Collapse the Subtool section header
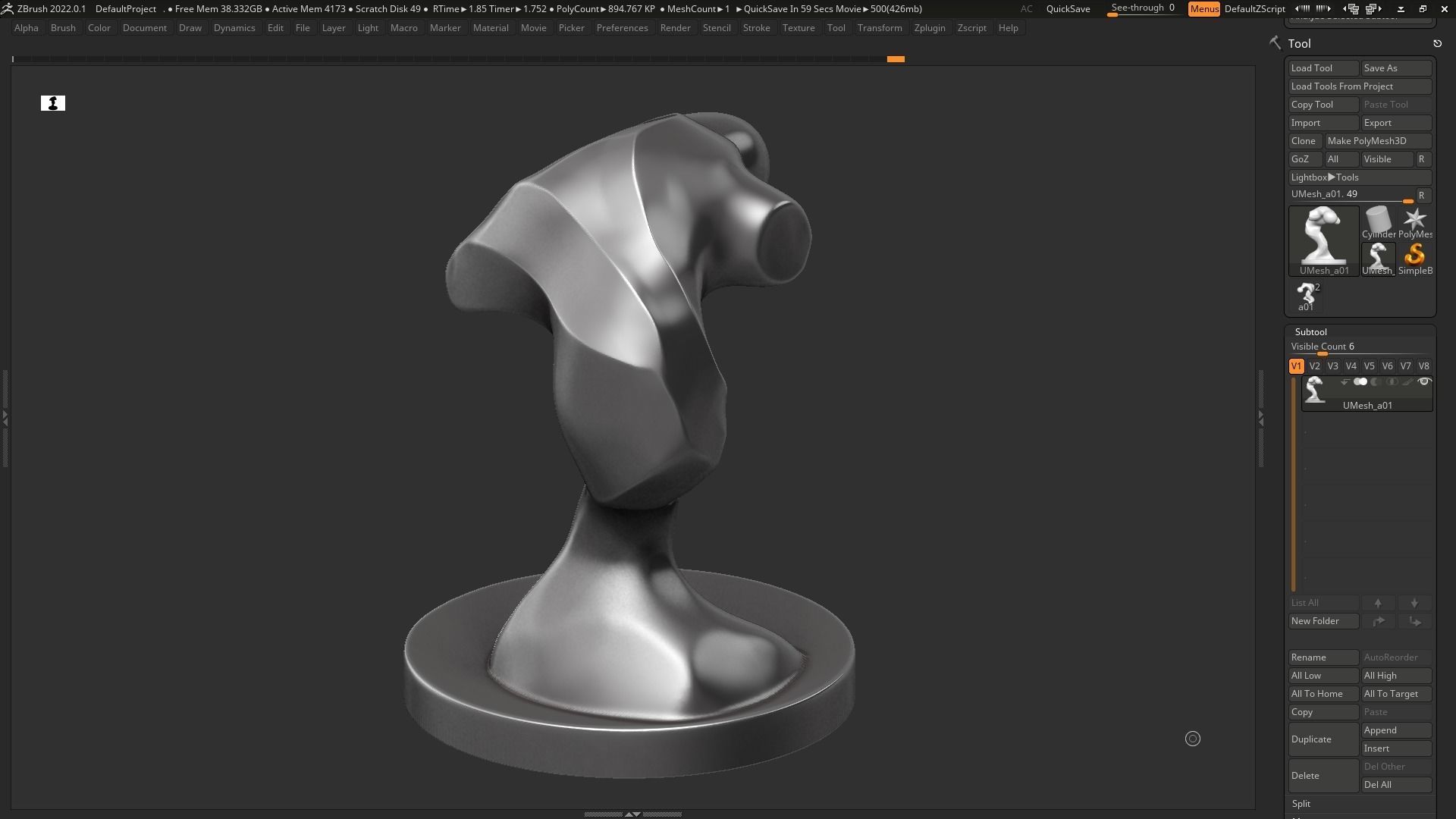This screenshot has height=819, width=1456. coord(1310,332)
